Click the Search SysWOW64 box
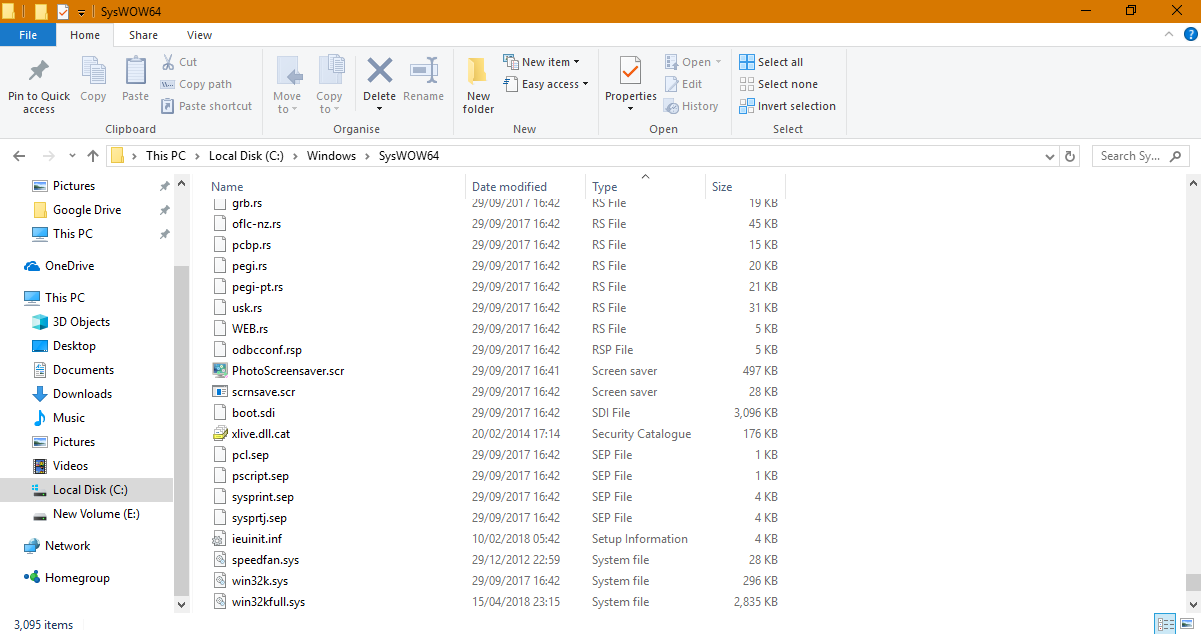 tap(1139, 156)
